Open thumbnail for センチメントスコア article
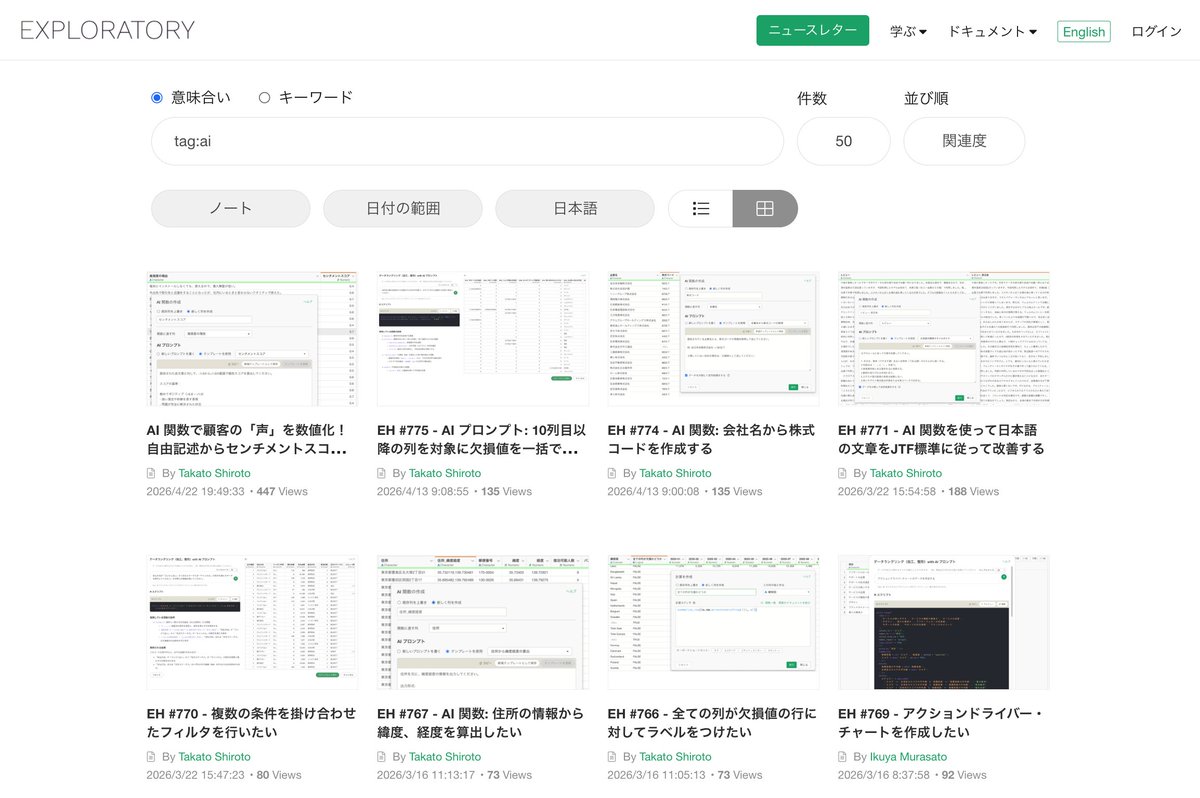The width and height of the screenshot is (1200, 798). click(x=252, y=338)
